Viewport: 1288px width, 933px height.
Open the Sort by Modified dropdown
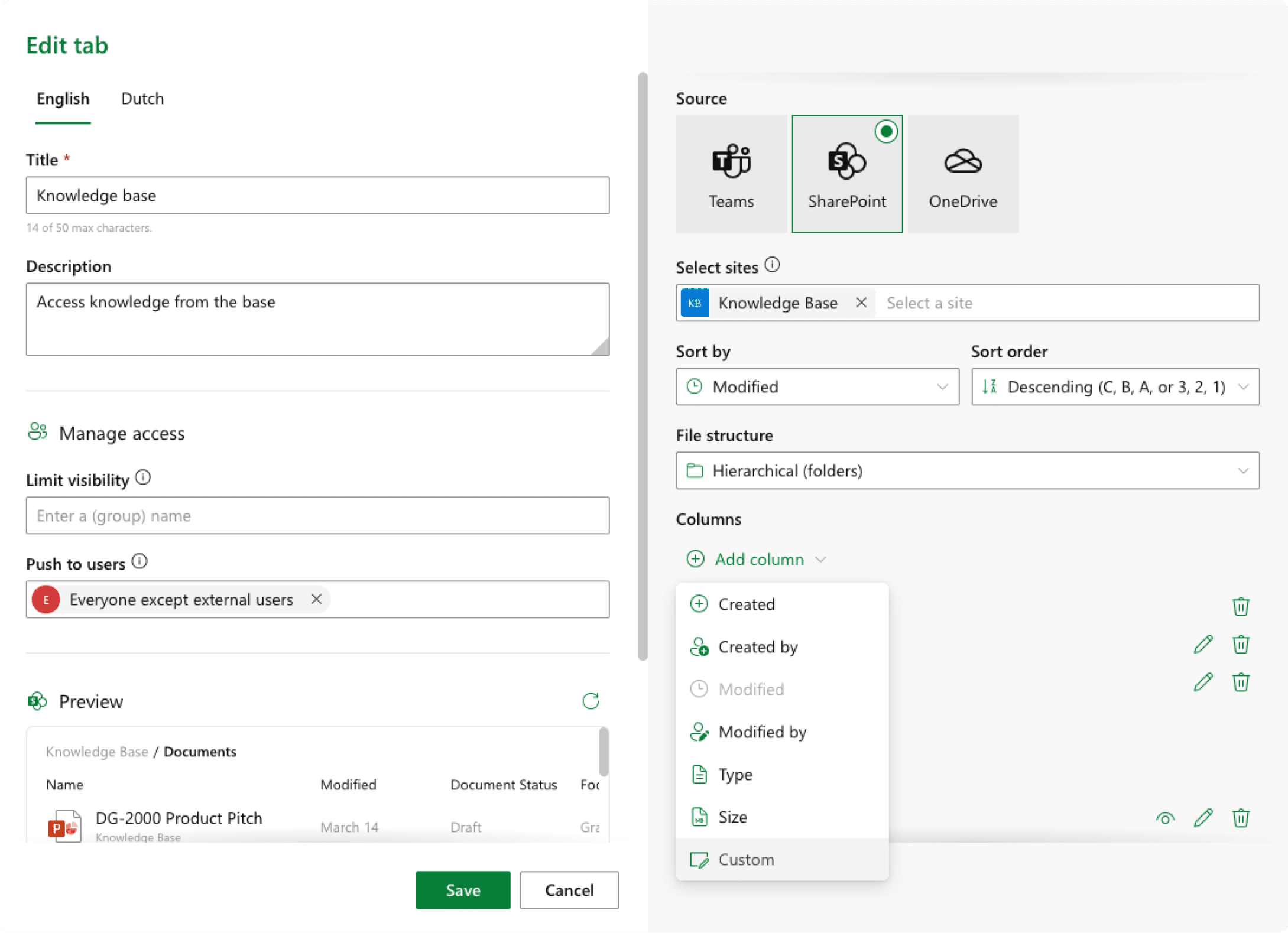click(x=817, y=386)
